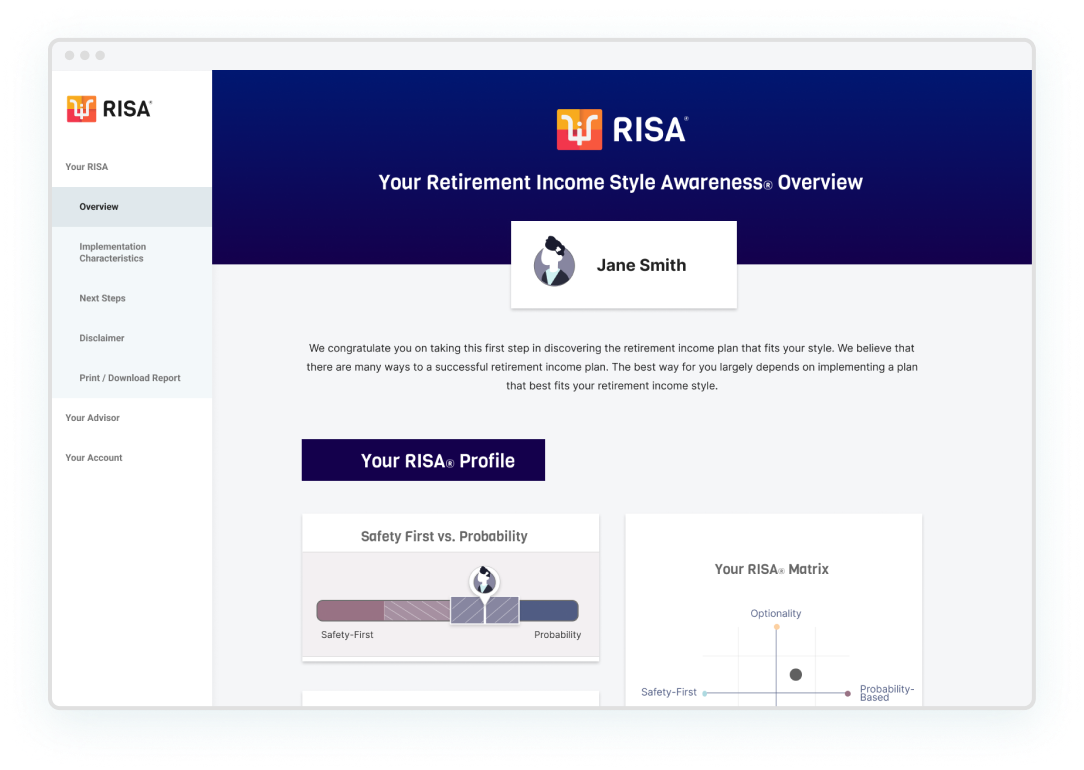The height and width of the screenshot is (770, 1084).
Task: Expand the Your Advisor section
Action: [92, 418]
